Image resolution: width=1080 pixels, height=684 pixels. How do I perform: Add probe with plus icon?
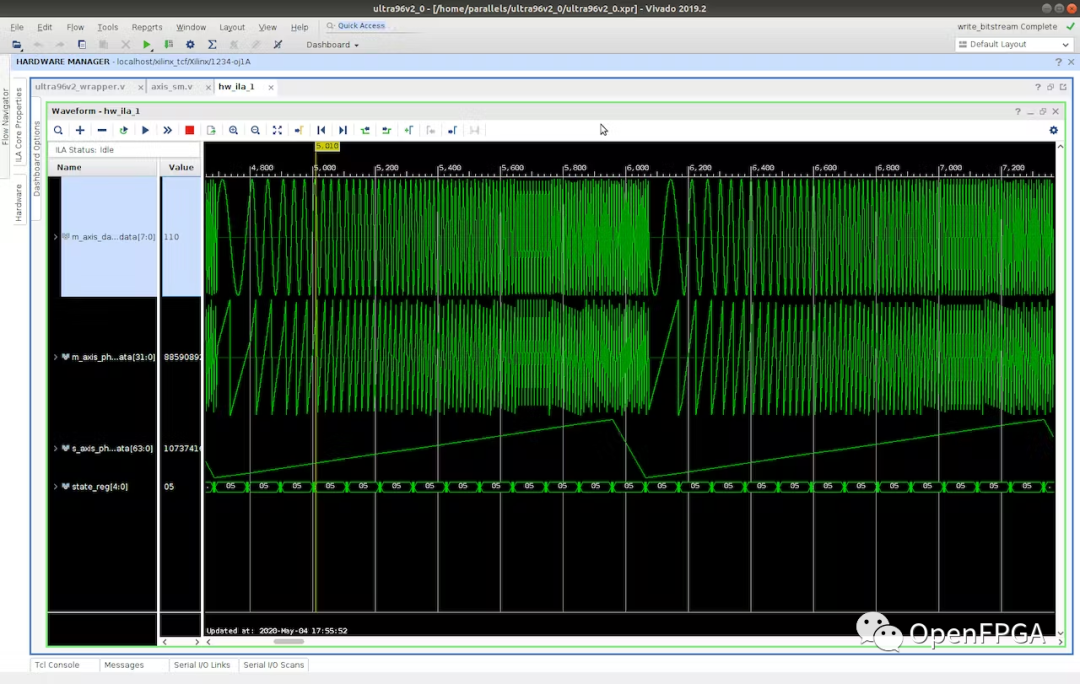pyautogui.click(x=80, y=130)
